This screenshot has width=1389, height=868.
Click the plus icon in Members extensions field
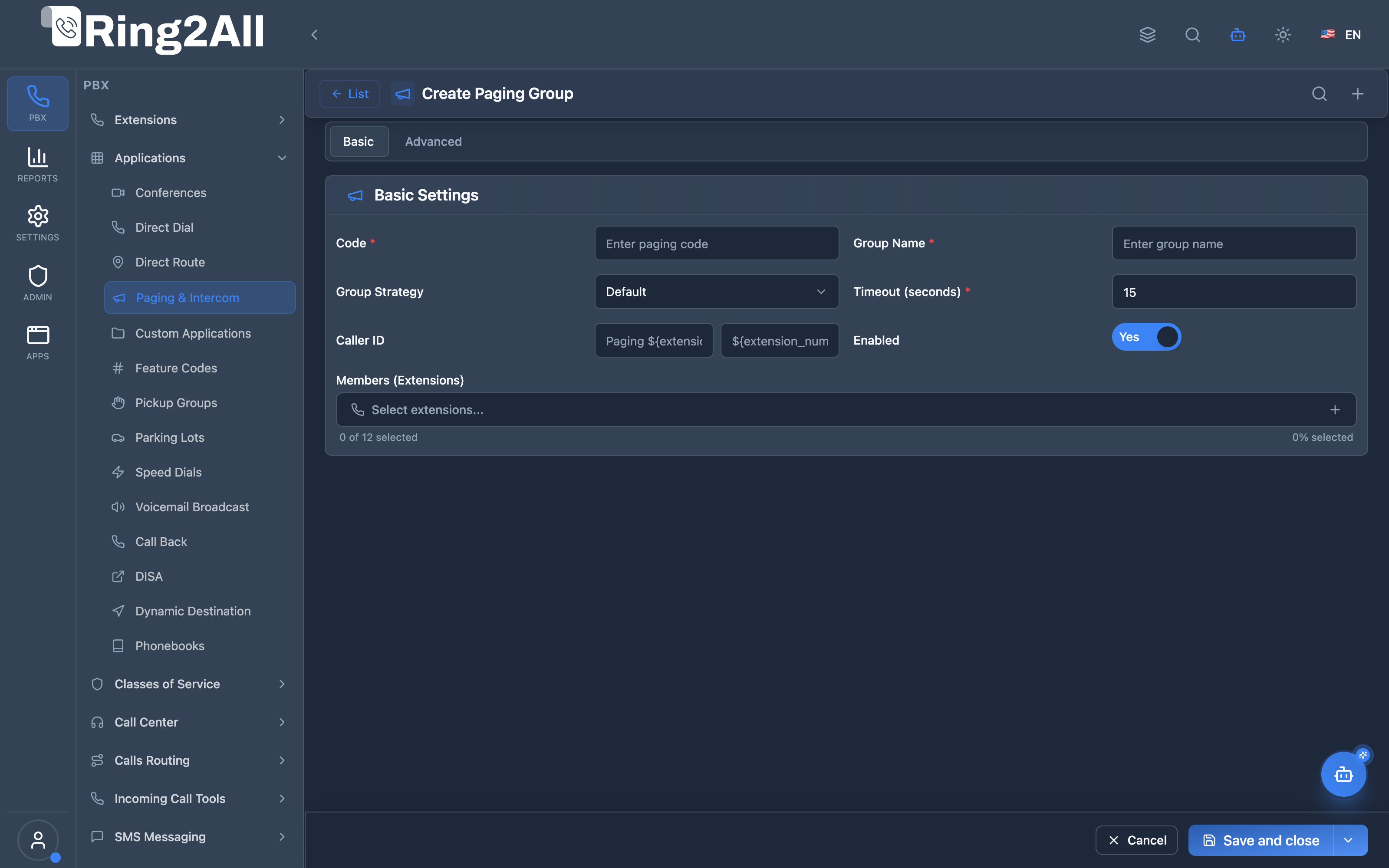click(x=1335, y=409)
